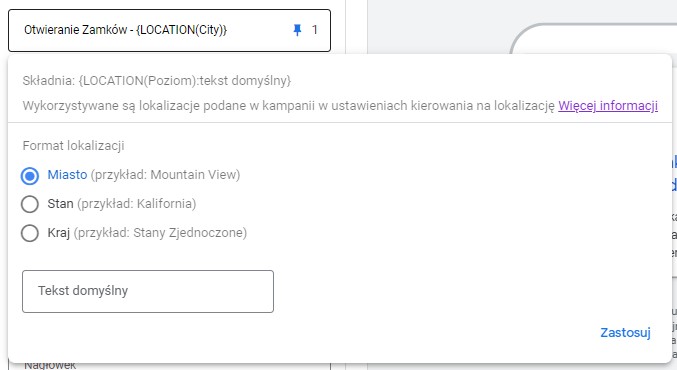Open the Więcej informacji link

pos(608,106)
